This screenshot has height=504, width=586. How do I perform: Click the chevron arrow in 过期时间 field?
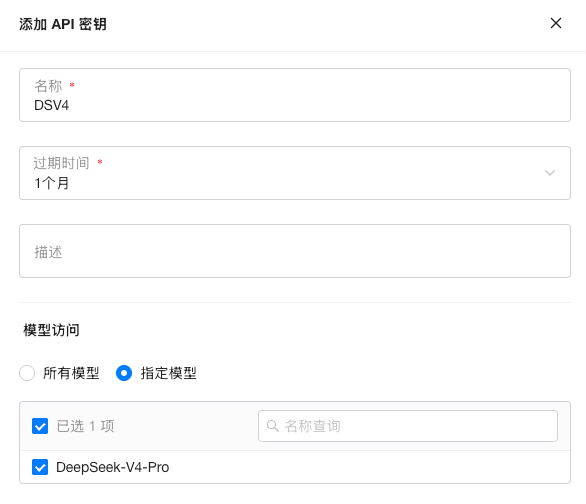coord(549,173)
